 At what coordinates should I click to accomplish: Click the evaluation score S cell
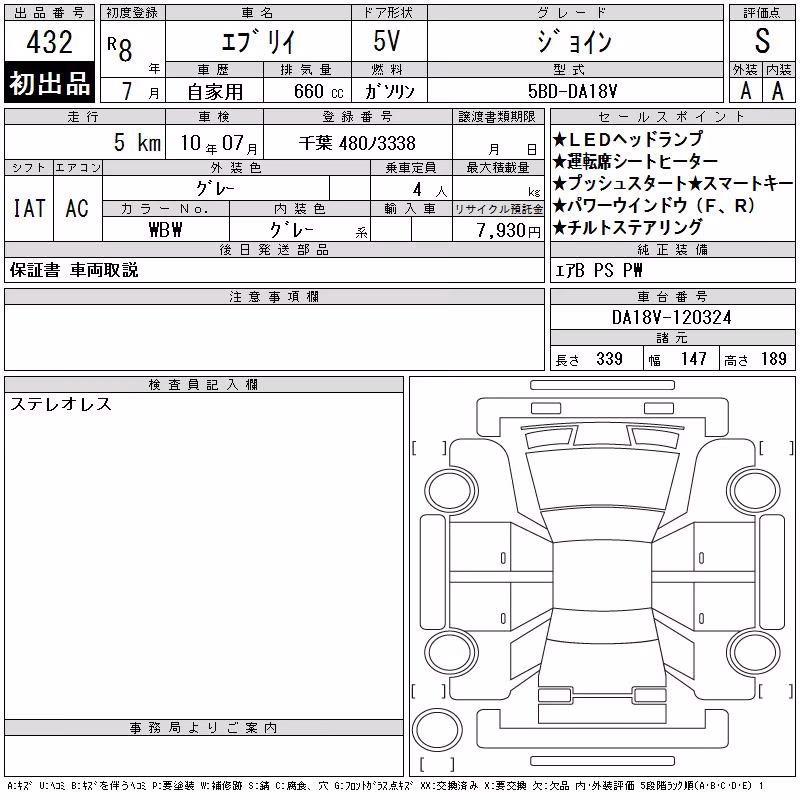coord(762,41)
